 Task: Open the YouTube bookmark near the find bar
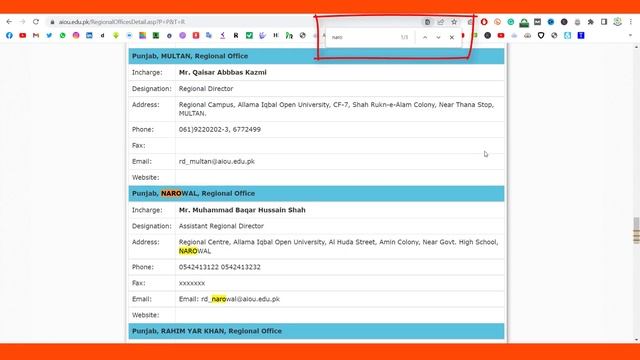pyautogui.click(x=501, y=36)
